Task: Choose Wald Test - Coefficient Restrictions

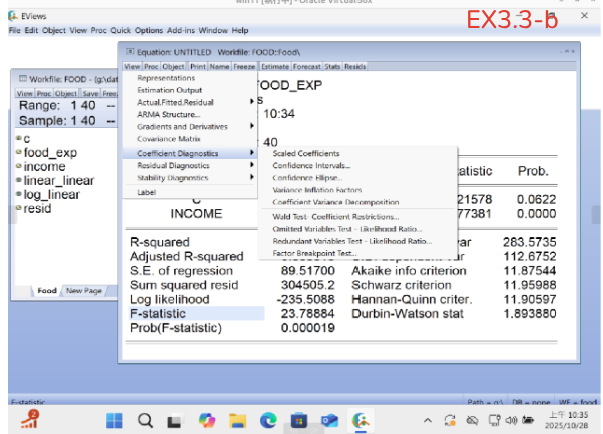Action: coord(335,216)
